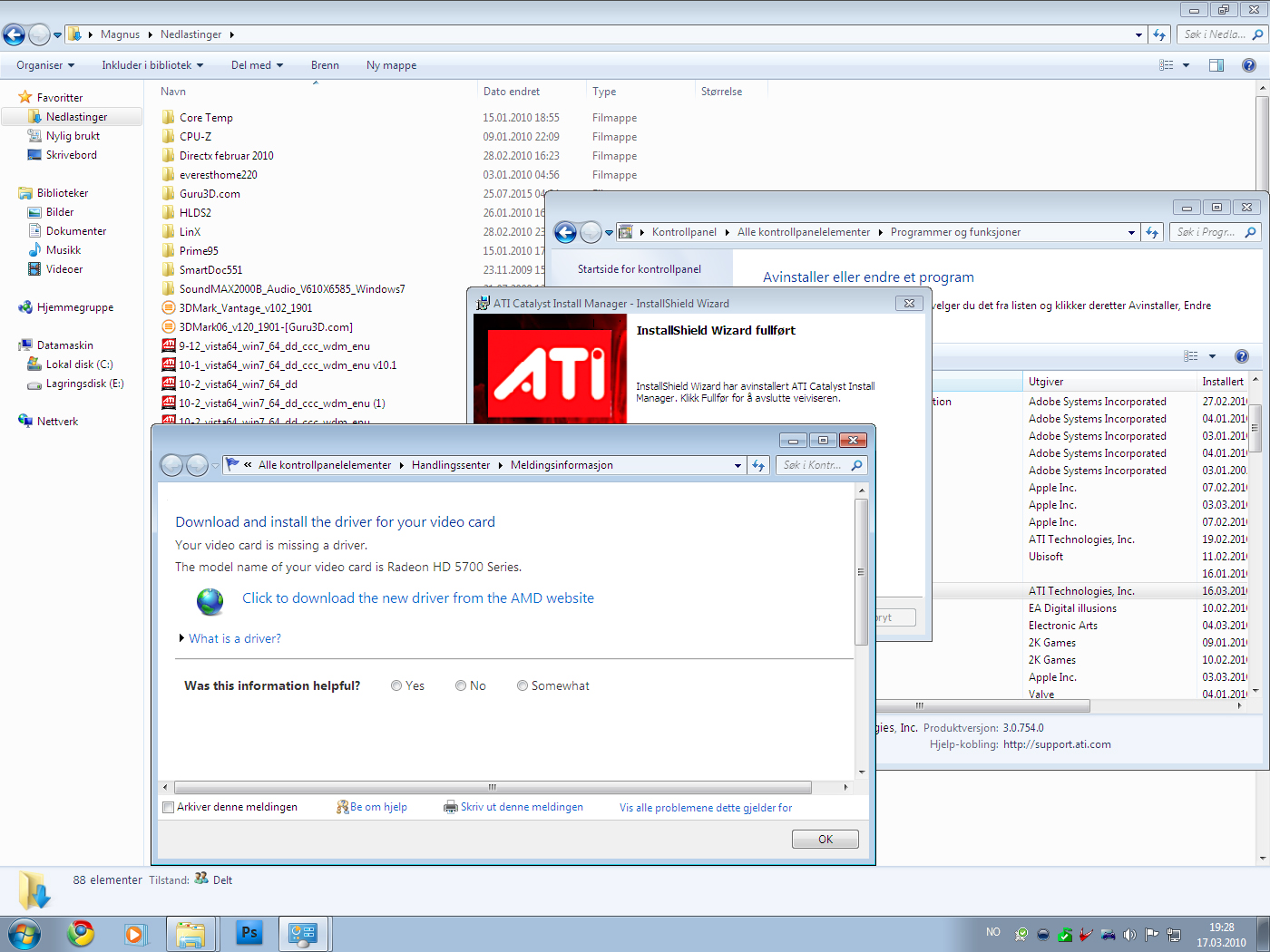Open Google Chrome from the taskbar

(81, 933)
